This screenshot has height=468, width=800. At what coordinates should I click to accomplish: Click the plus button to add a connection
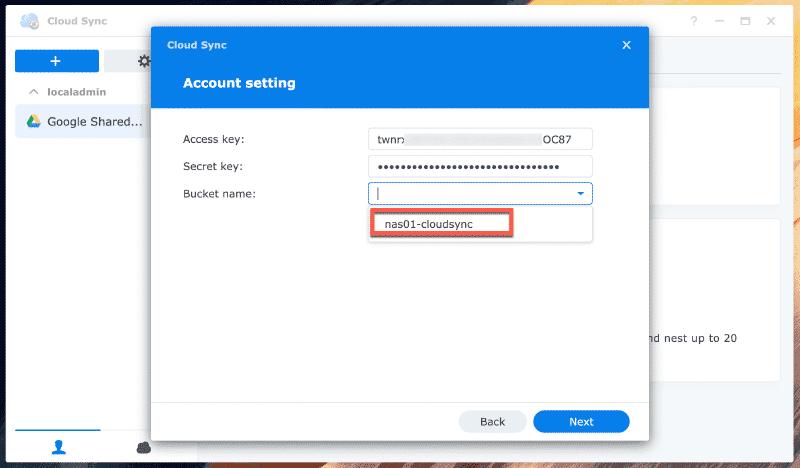pos(56,61)
